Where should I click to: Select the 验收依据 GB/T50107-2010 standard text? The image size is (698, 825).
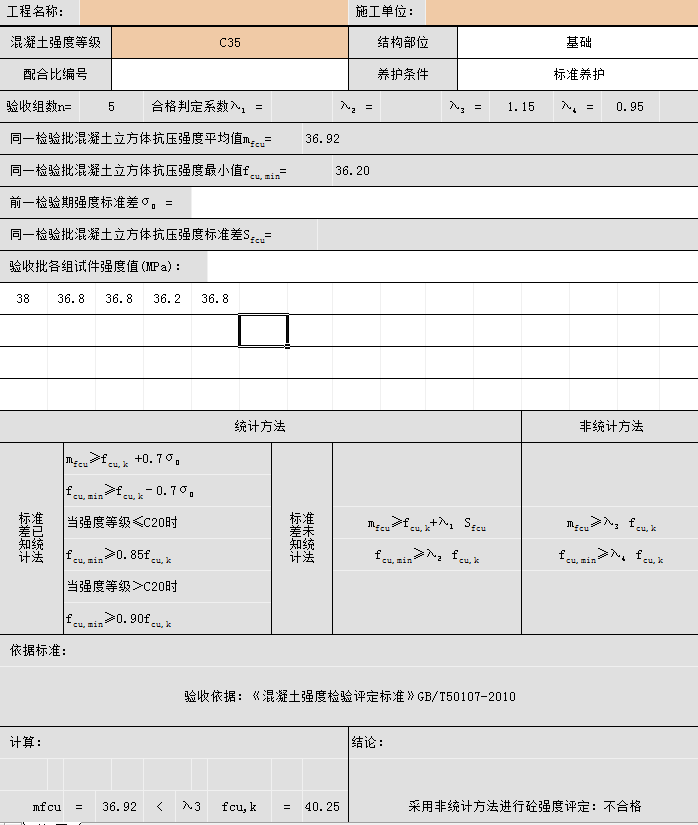pyautogui.click(x=349, y=696)
